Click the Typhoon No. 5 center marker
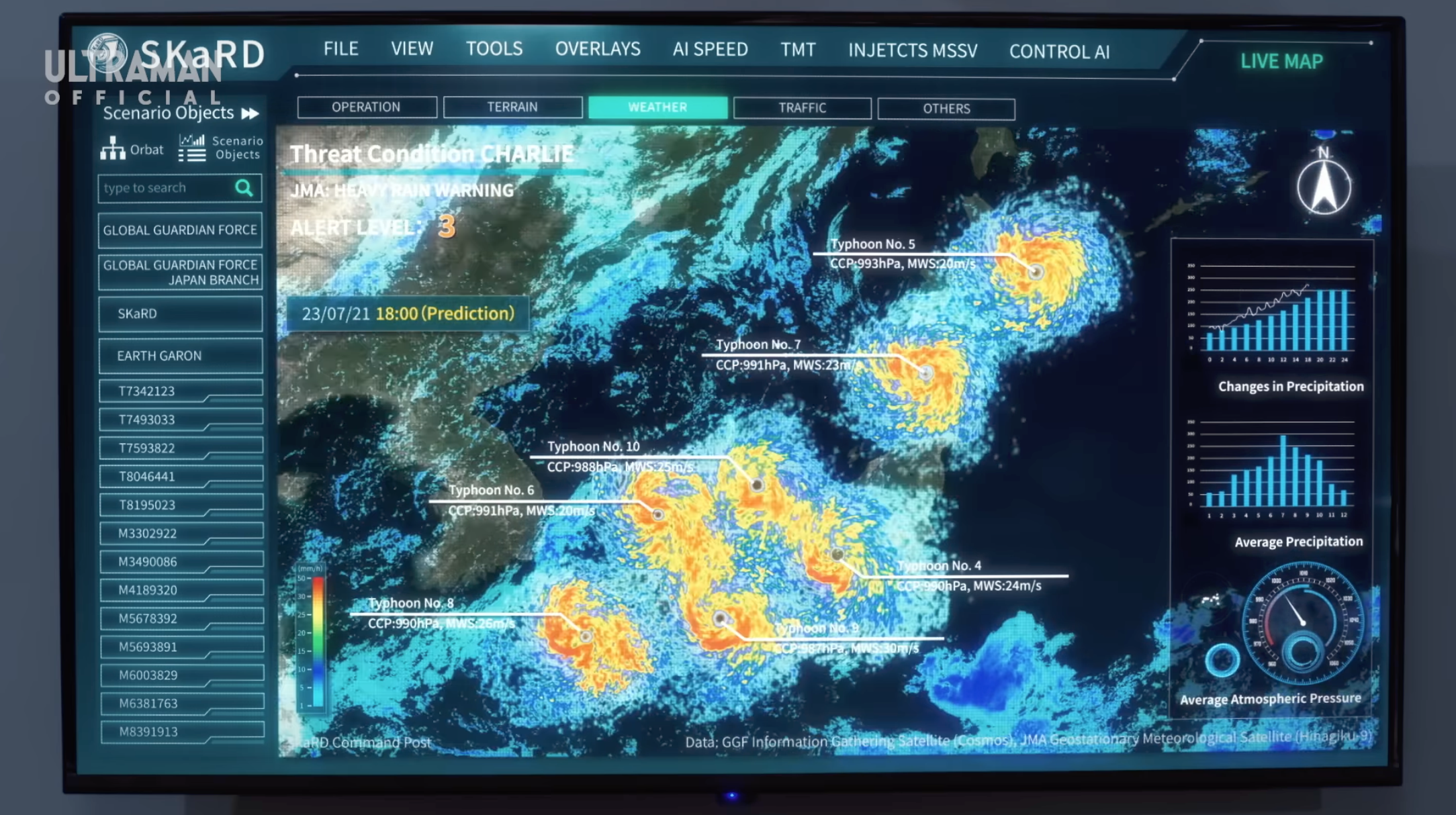Viewport: 1456px width, 815px height. (x=1036, y=272)
